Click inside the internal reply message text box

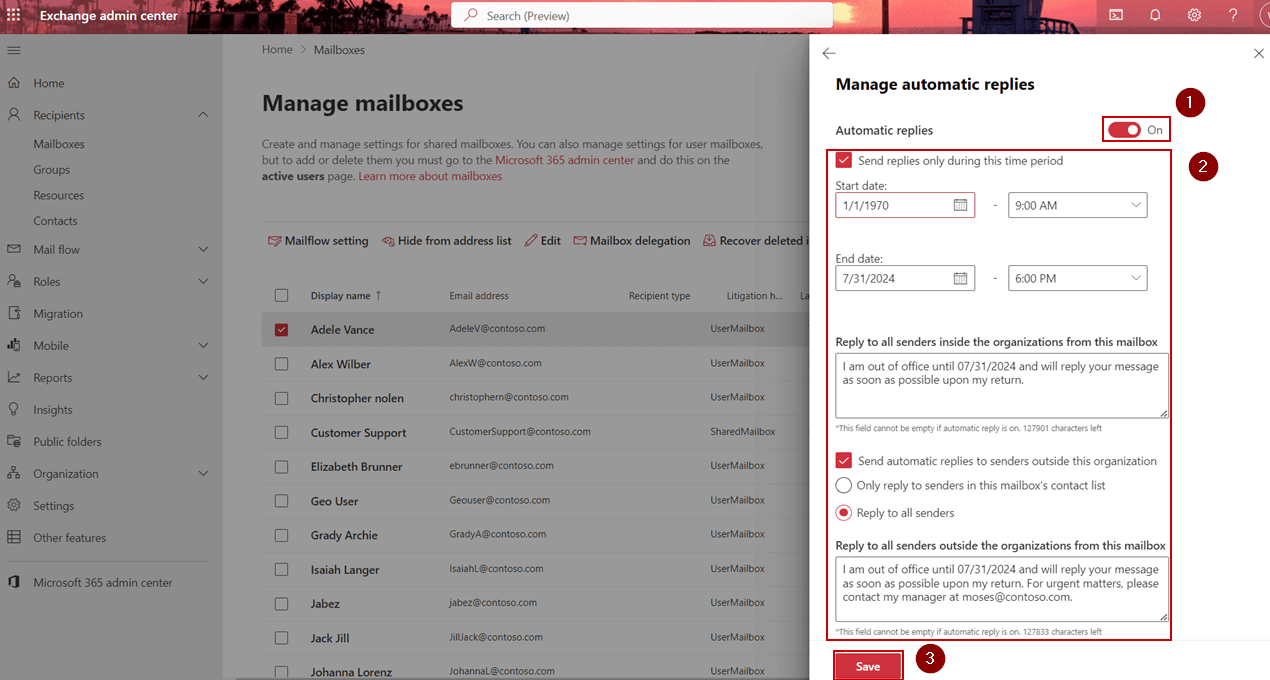[1001, 385]
